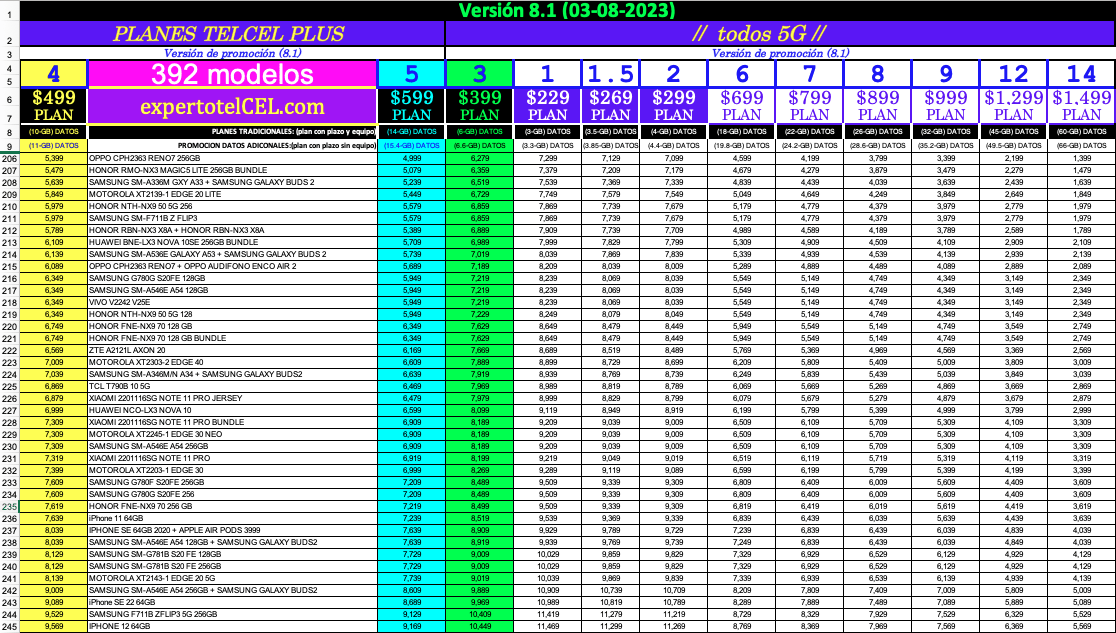Click 10,449 in the IPHONE 12 64GB row
Image resolution: width=1116 pixels, height=633 pixels.
click(x=479, y=627)
